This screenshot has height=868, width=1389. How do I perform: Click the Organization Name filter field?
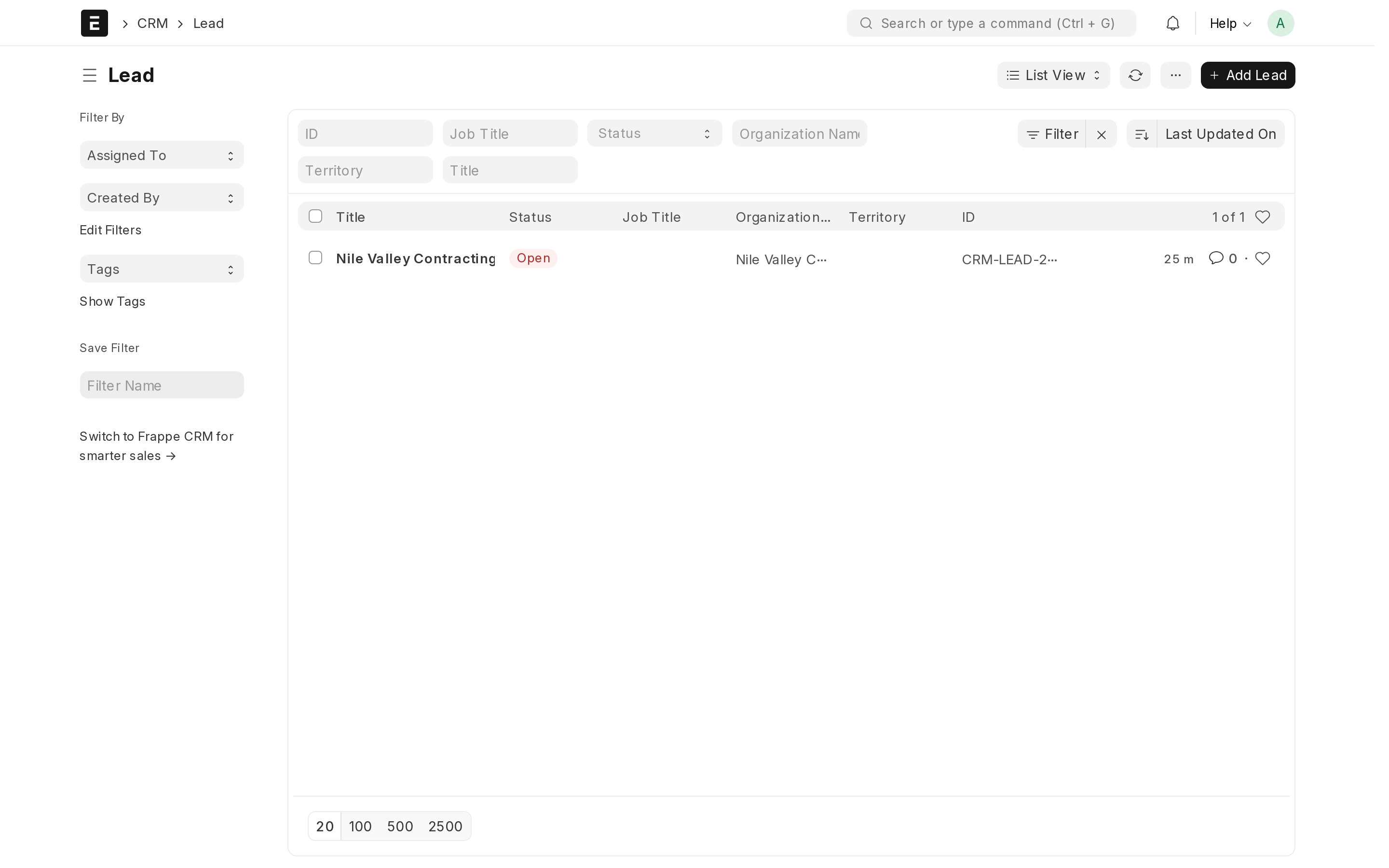(799, 134)
